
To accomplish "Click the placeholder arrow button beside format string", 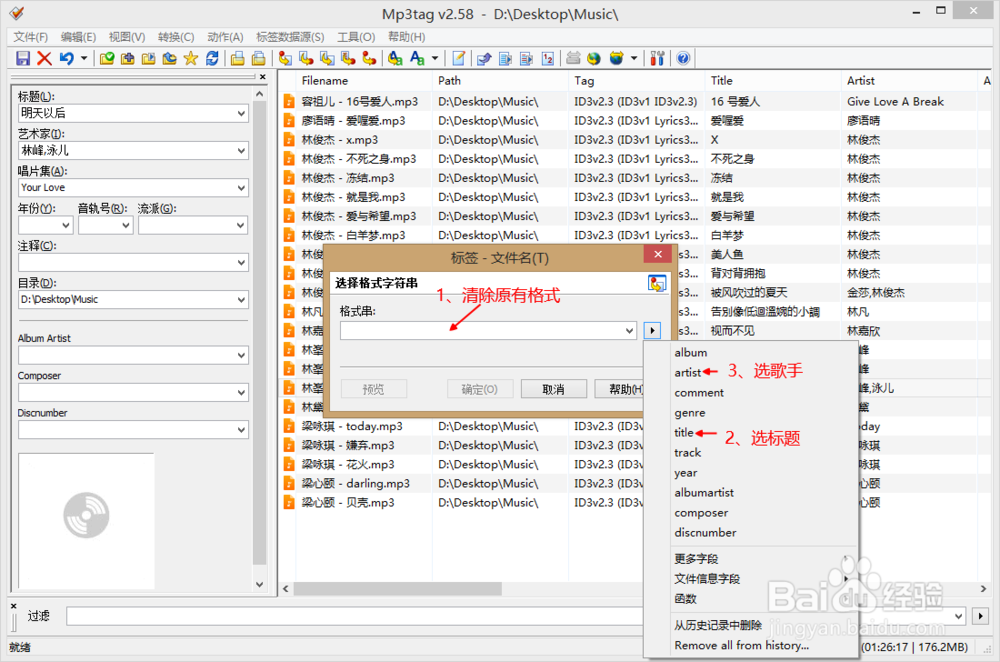I will (652, 330).
